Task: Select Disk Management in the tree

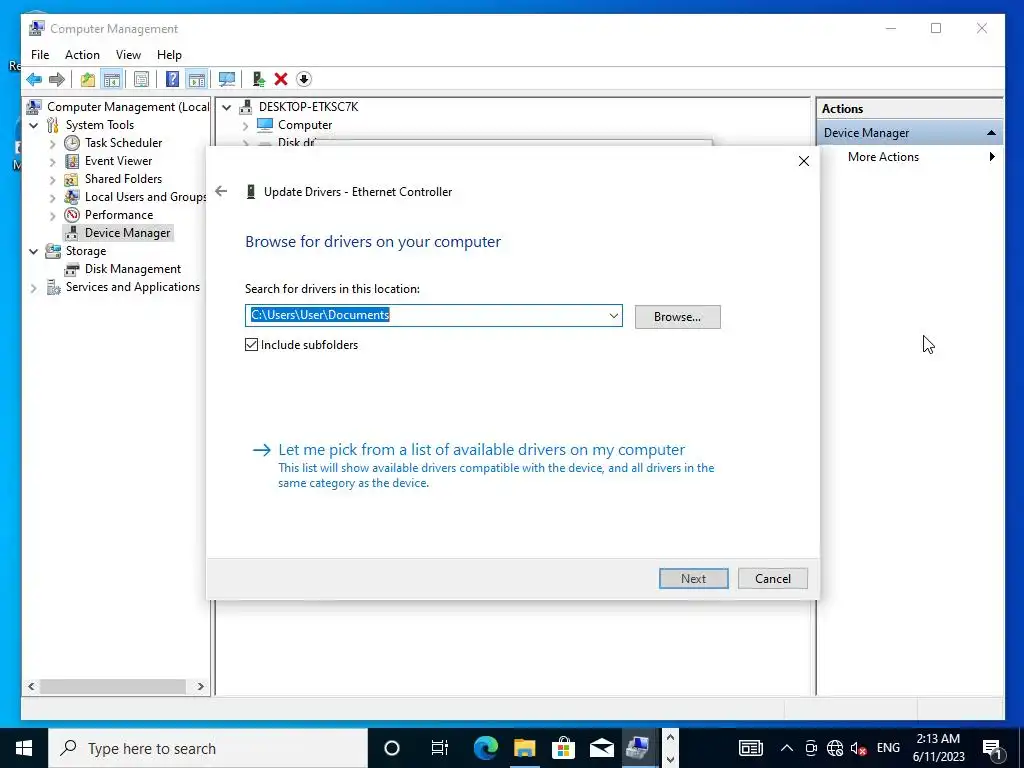Action: pyautogui.click(x=133, y=269)
